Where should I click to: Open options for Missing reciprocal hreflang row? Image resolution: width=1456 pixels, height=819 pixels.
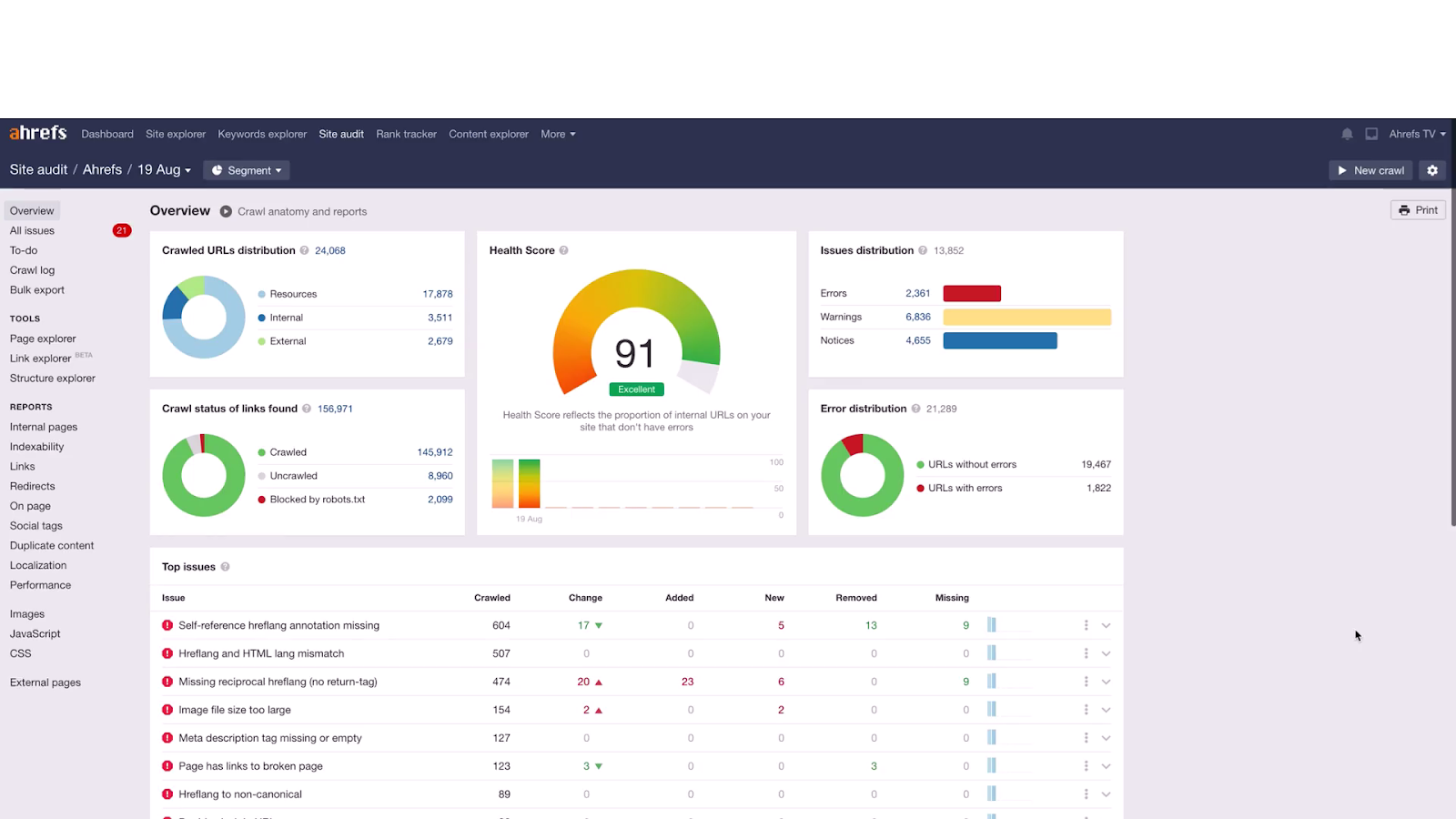click(x=1086, y=682)
